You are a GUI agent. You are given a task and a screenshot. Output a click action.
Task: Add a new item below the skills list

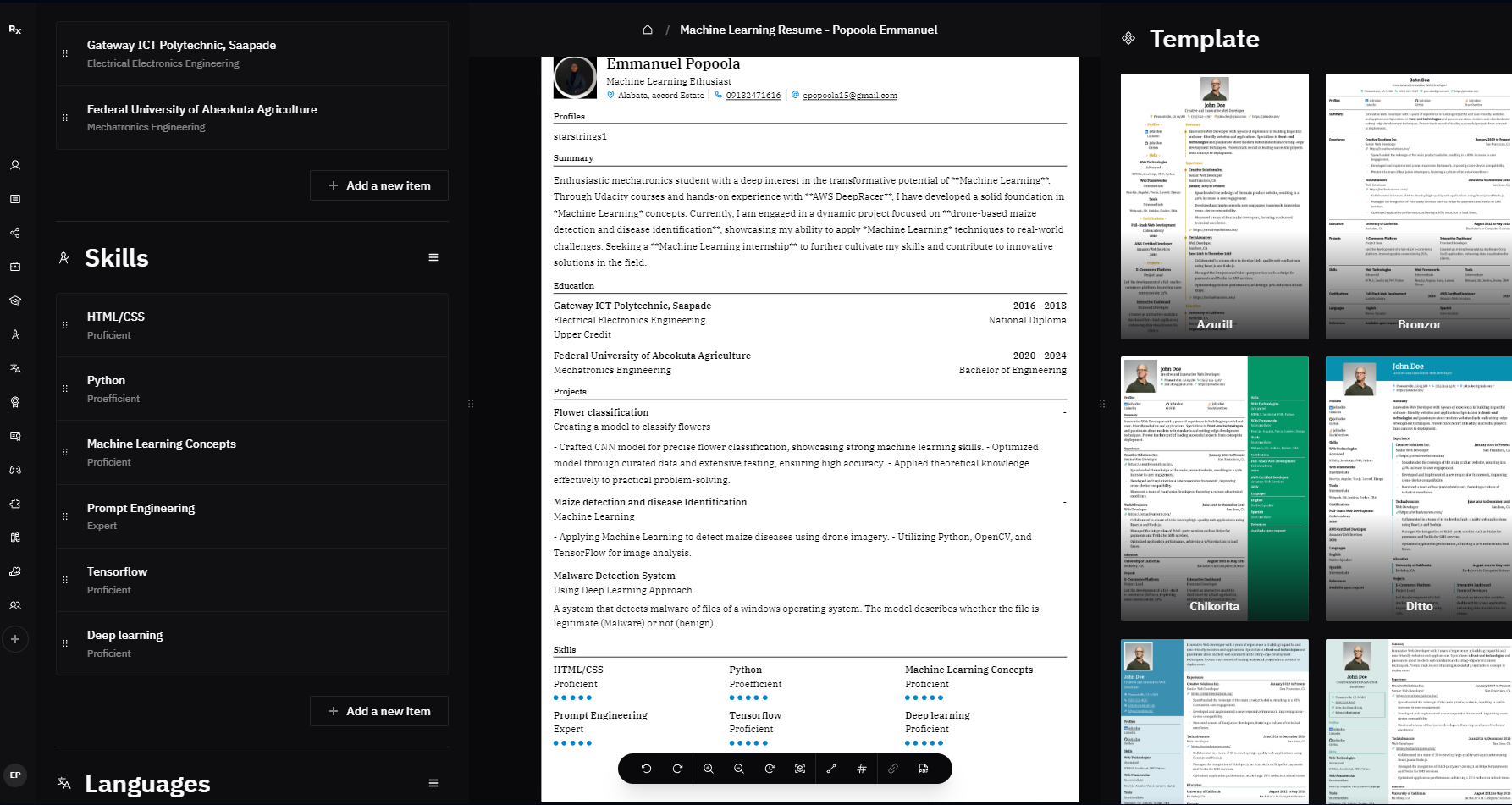pyautogui.click(x=378, y=711)
